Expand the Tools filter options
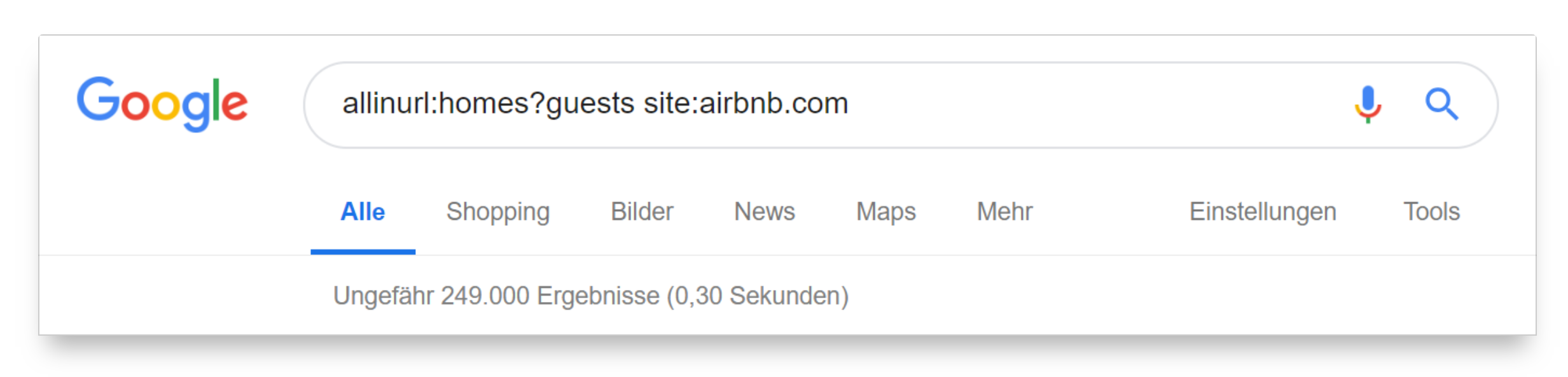1568x377 pixels. pyautogui.click(x=1431, y=212)
